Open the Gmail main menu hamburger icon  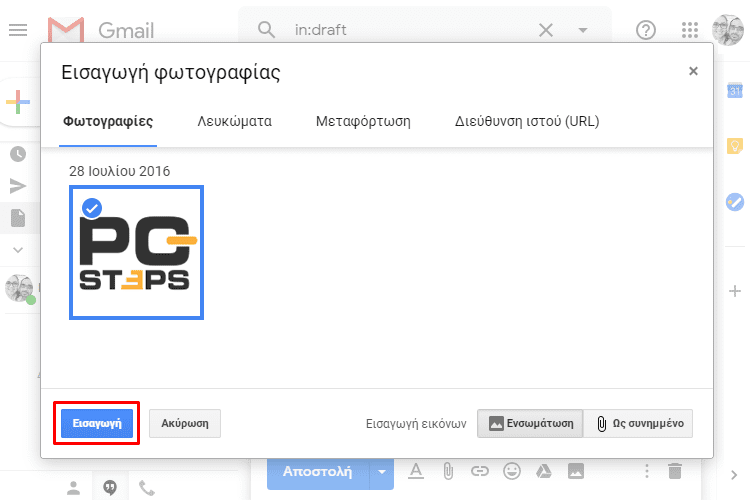click(x=18, y=30)
